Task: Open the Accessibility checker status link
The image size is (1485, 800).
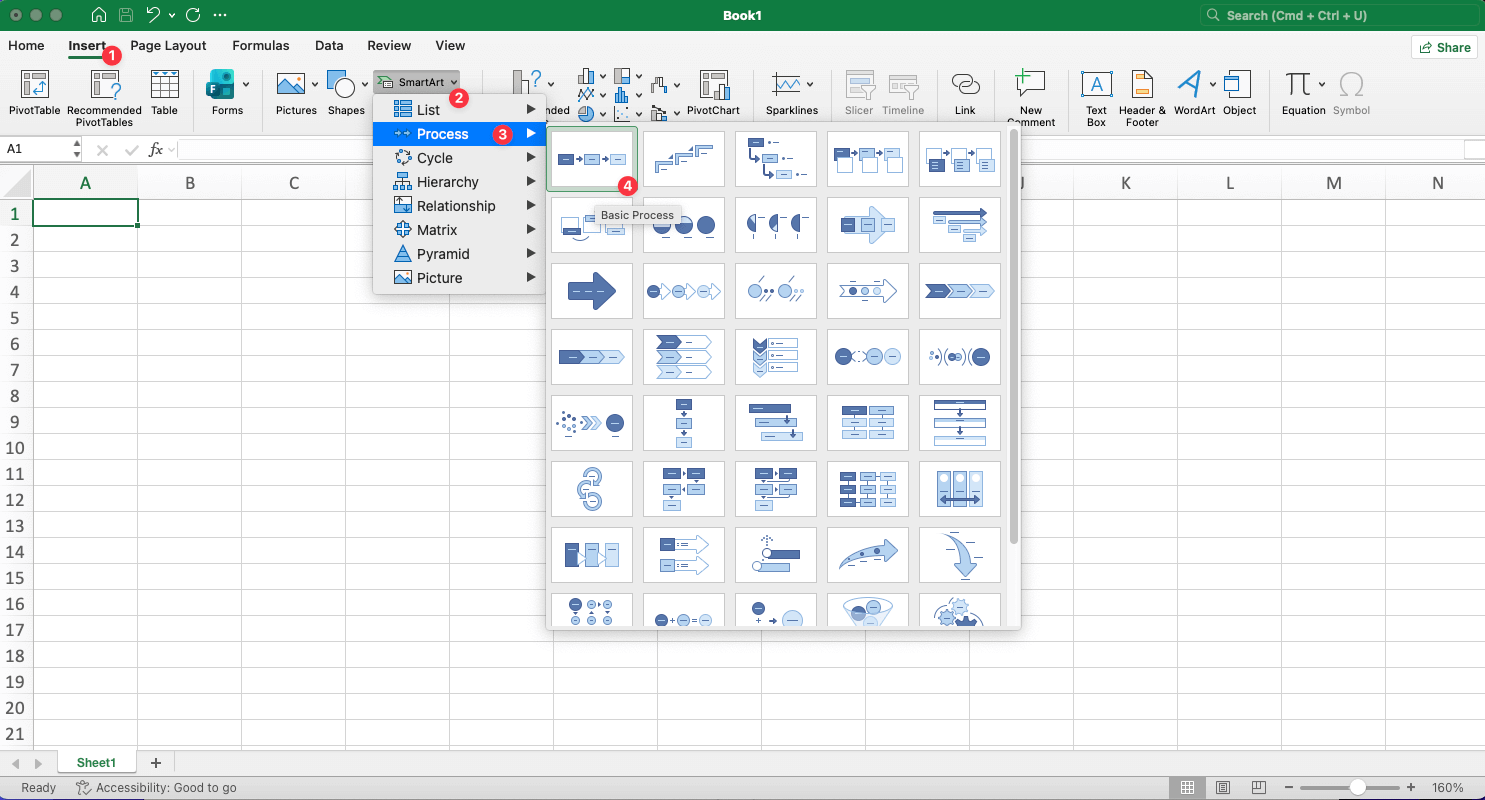Action: click(155, 787)
